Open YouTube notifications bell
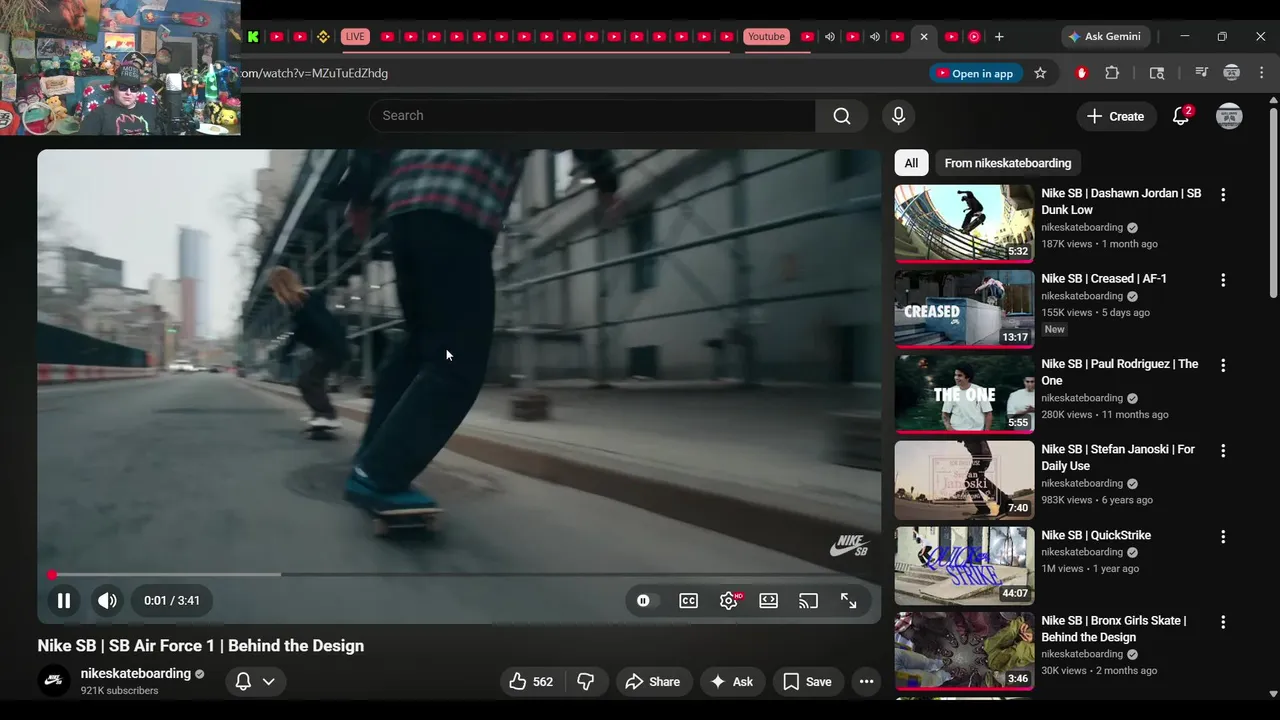Screen dimensions: 1280x720 point(1181,116)
